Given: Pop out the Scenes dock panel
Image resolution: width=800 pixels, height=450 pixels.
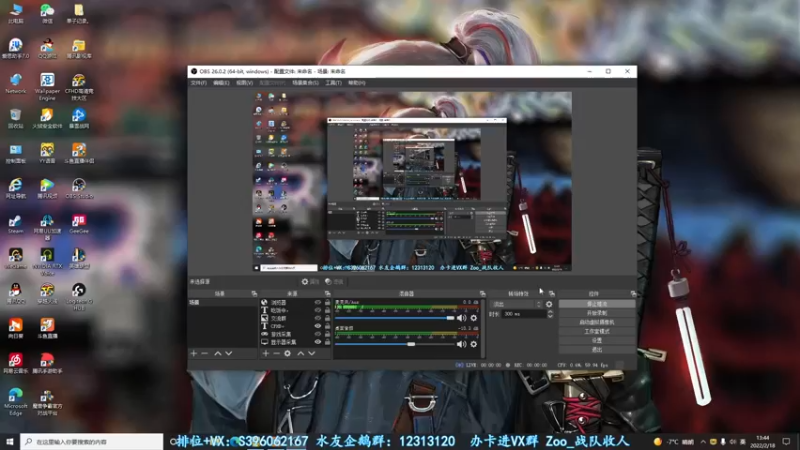Looking at the screenshot, I should [254, 294].
